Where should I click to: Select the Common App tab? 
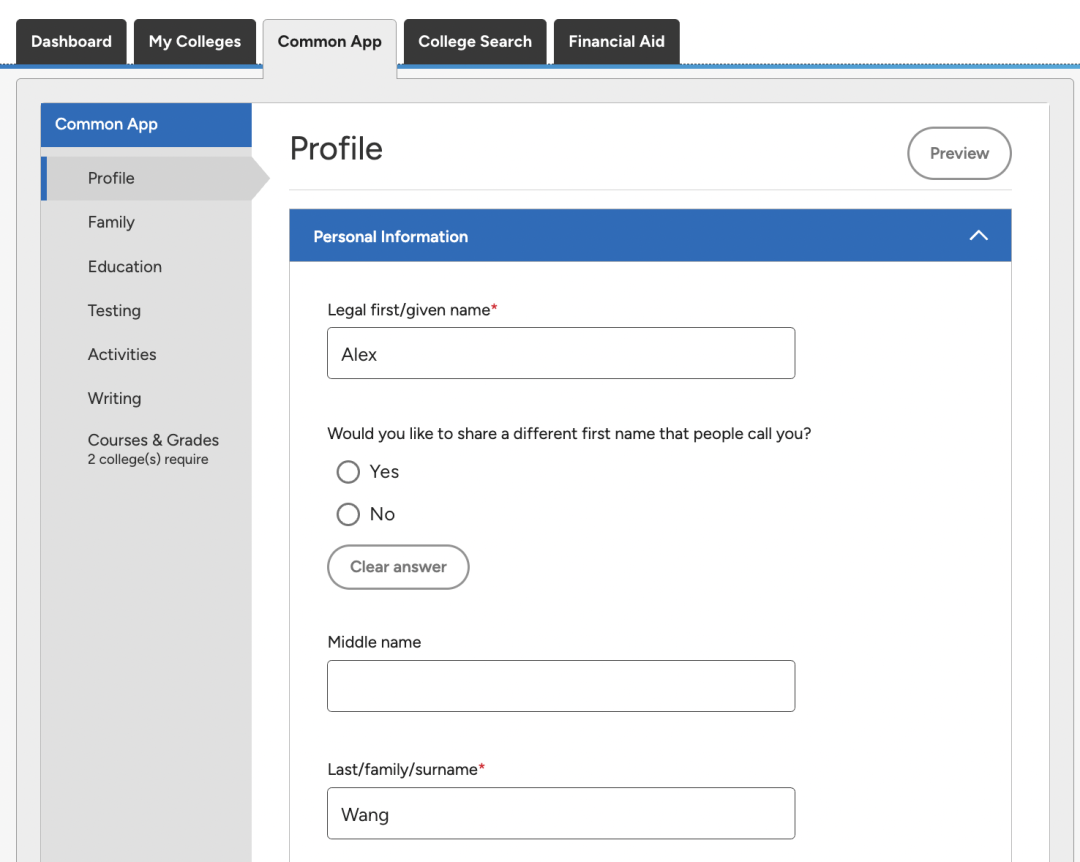[330, 42]
